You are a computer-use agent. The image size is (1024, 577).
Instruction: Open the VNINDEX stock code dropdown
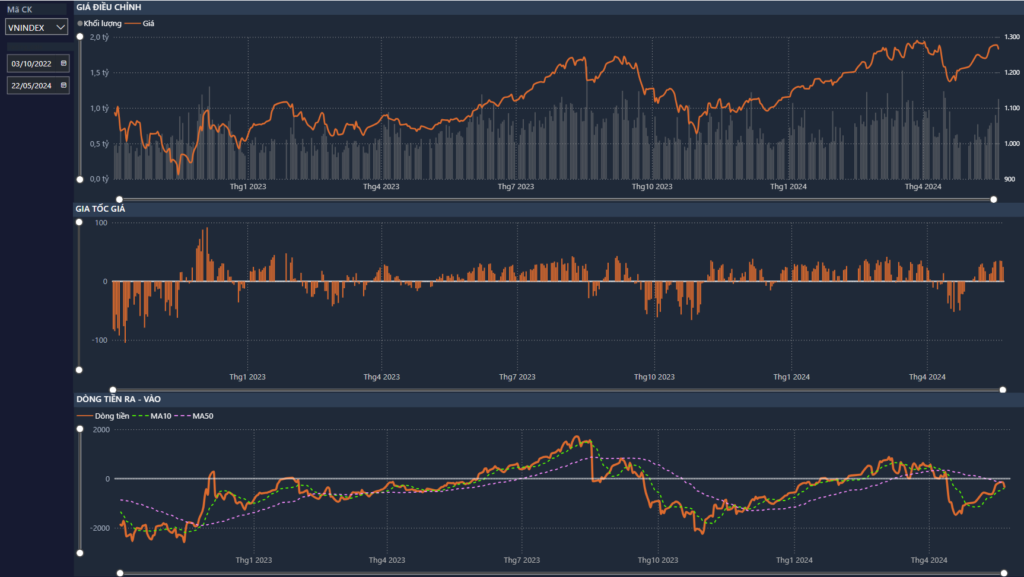[36, 27]
